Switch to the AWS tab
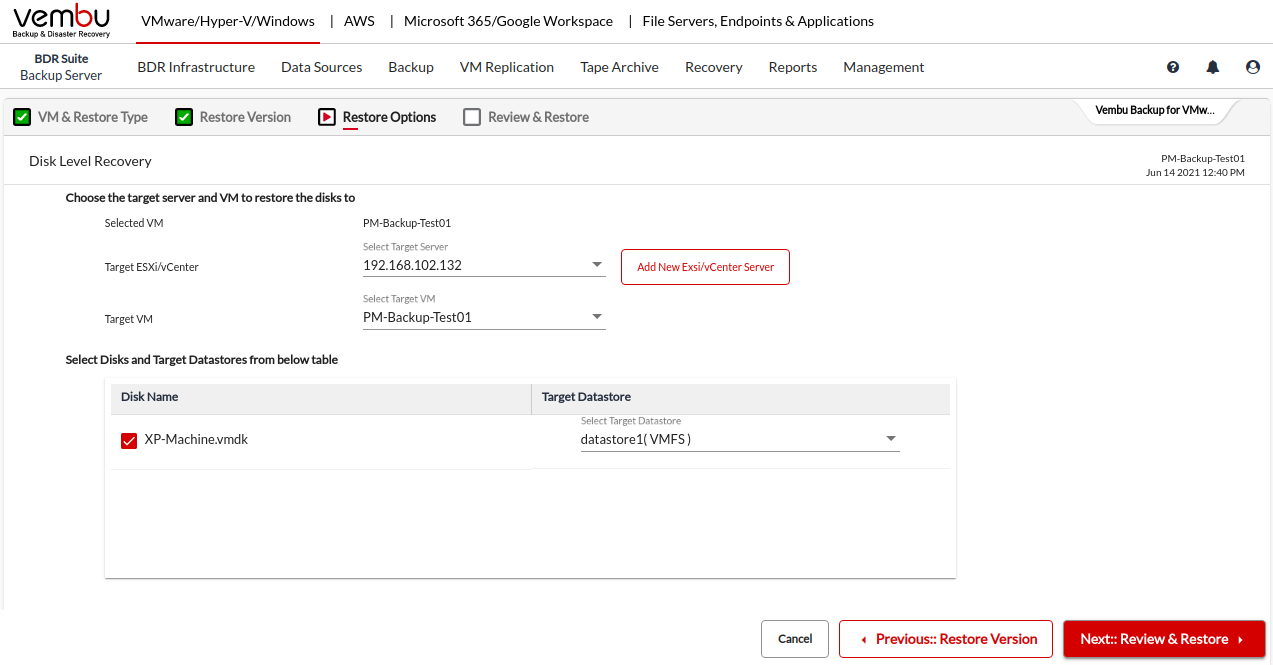Image resolution: width=1273 pixels, height=665 pixels. pyautogui.click(x=359, y=21)
